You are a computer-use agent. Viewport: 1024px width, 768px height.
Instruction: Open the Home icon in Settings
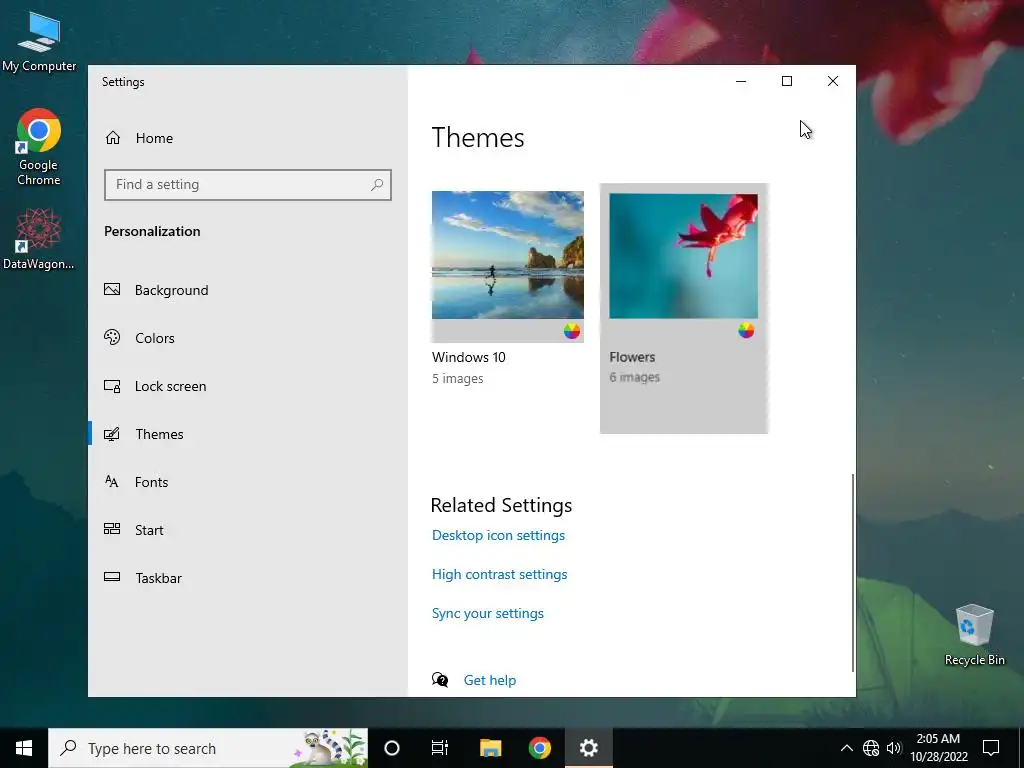[x=113, y=138]
